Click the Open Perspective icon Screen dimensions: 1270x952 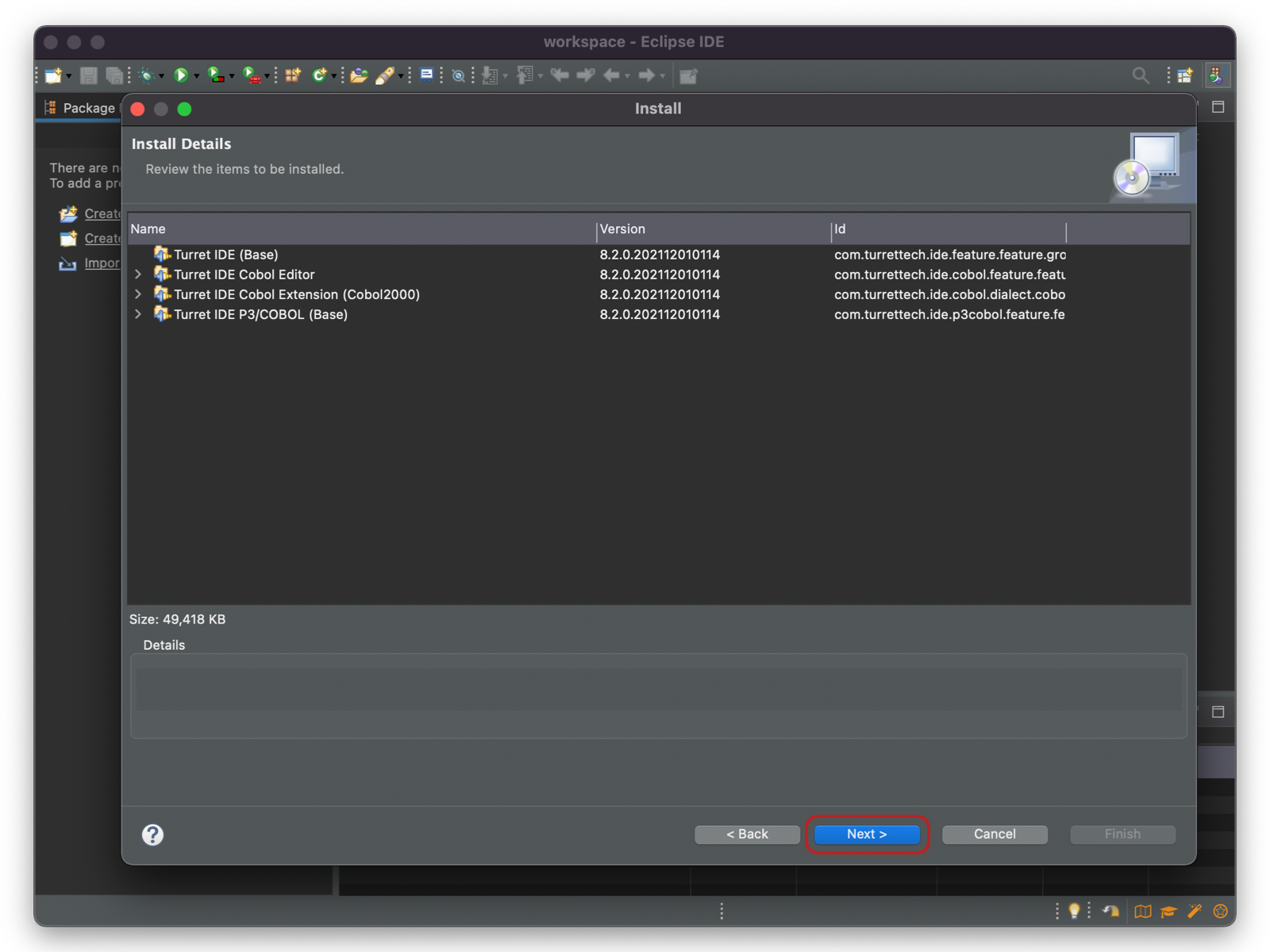pos(1184,75)
